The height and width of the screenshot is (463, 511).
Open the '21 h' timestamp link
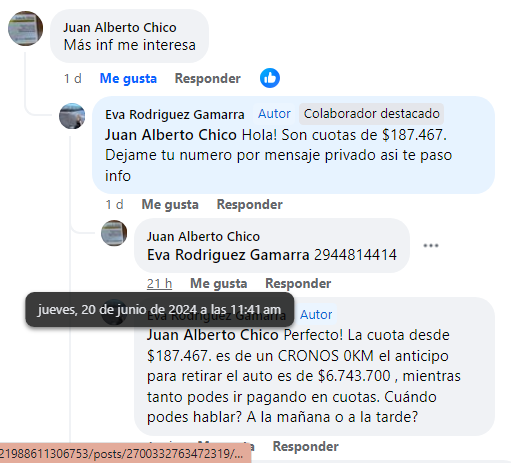[159, 284]
